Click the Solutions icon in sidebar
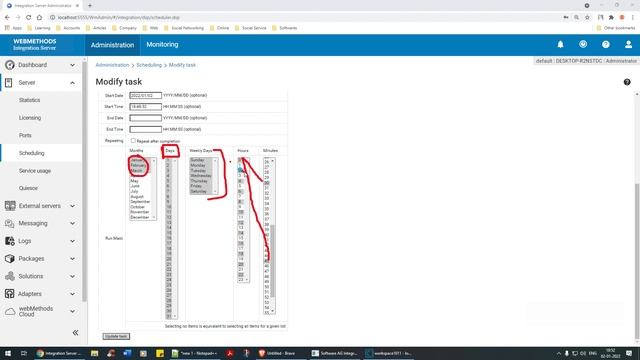 (x=10, y=276)
